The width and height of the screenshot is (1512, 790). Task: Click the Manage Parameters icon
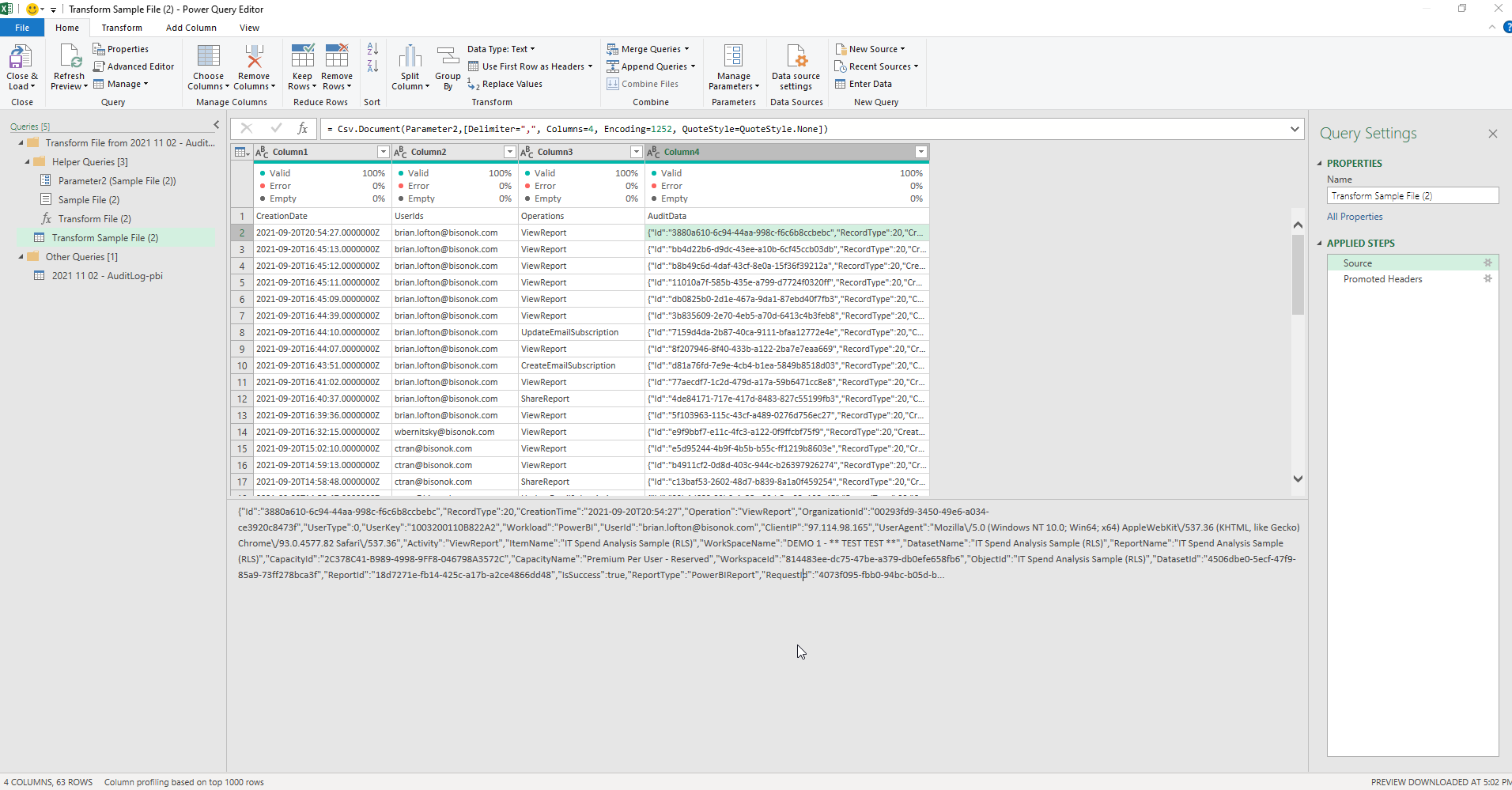[x=733, y=57]
